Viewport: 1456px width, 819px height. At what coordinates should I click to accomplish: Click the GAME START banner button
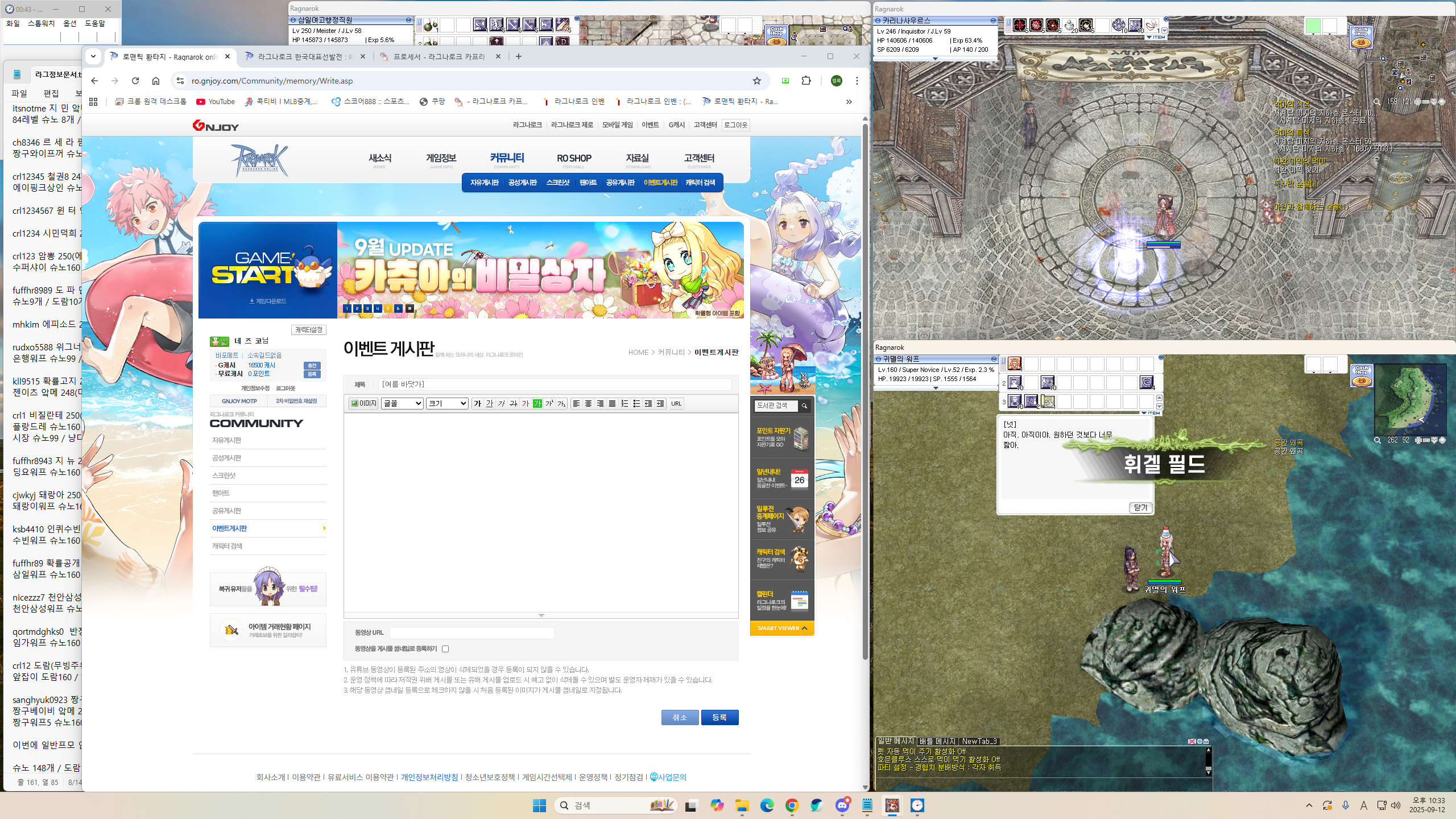(x=267, y=270)
